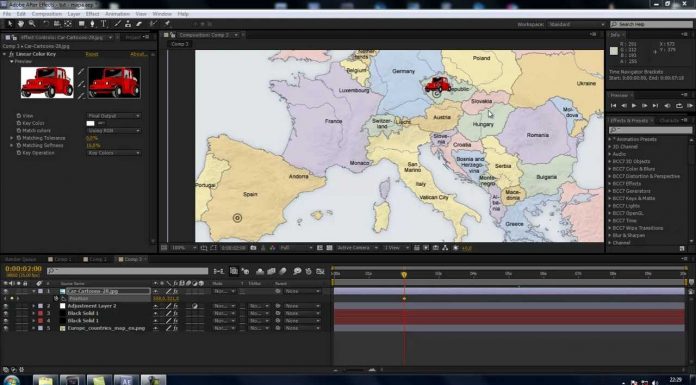Open the Composition menu
The image size is (696, 385).
pyautogui.click(x=47, y=14)
